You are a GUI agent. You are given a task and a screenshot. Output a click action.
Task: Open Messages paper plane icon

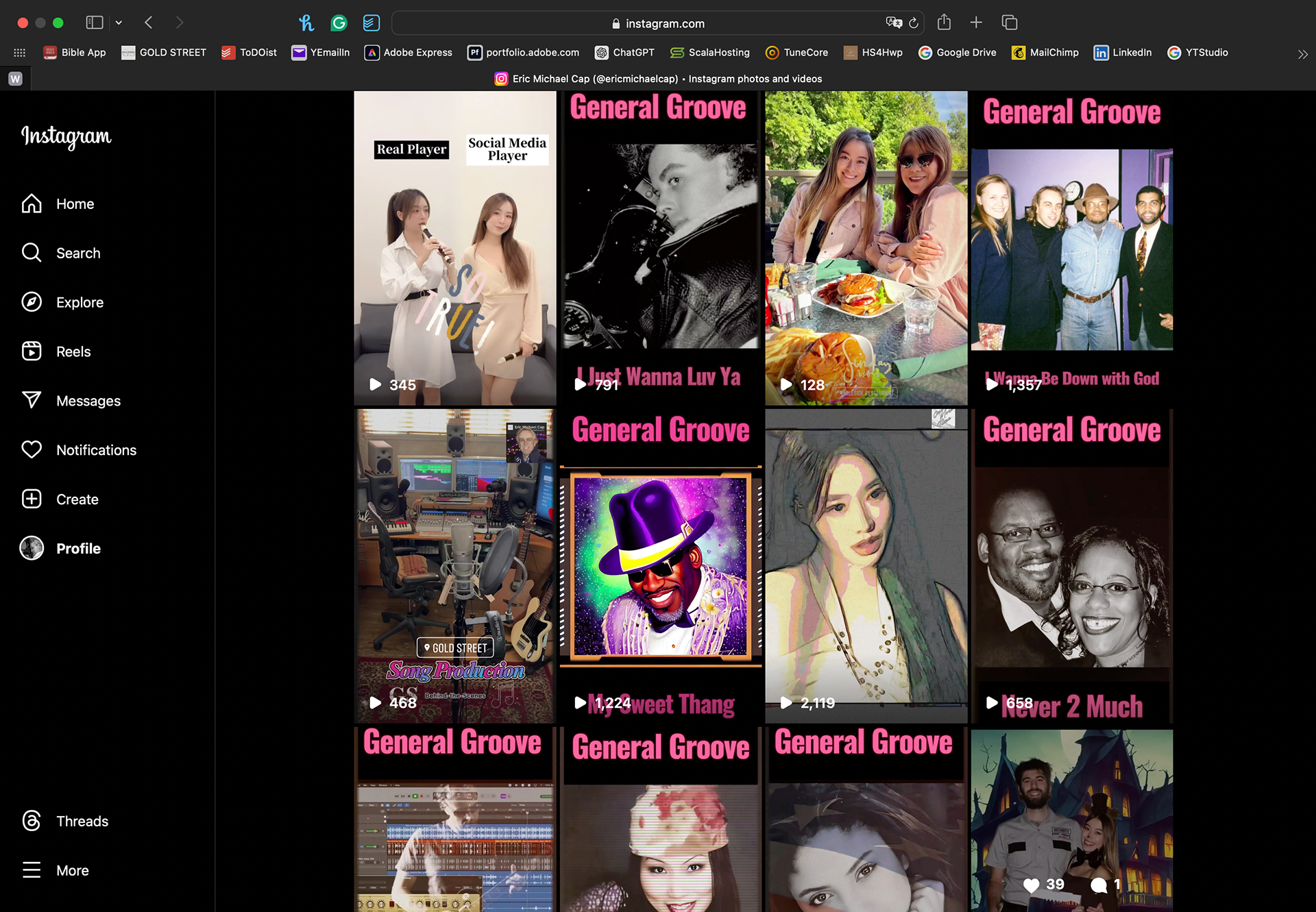coord(32,400)
